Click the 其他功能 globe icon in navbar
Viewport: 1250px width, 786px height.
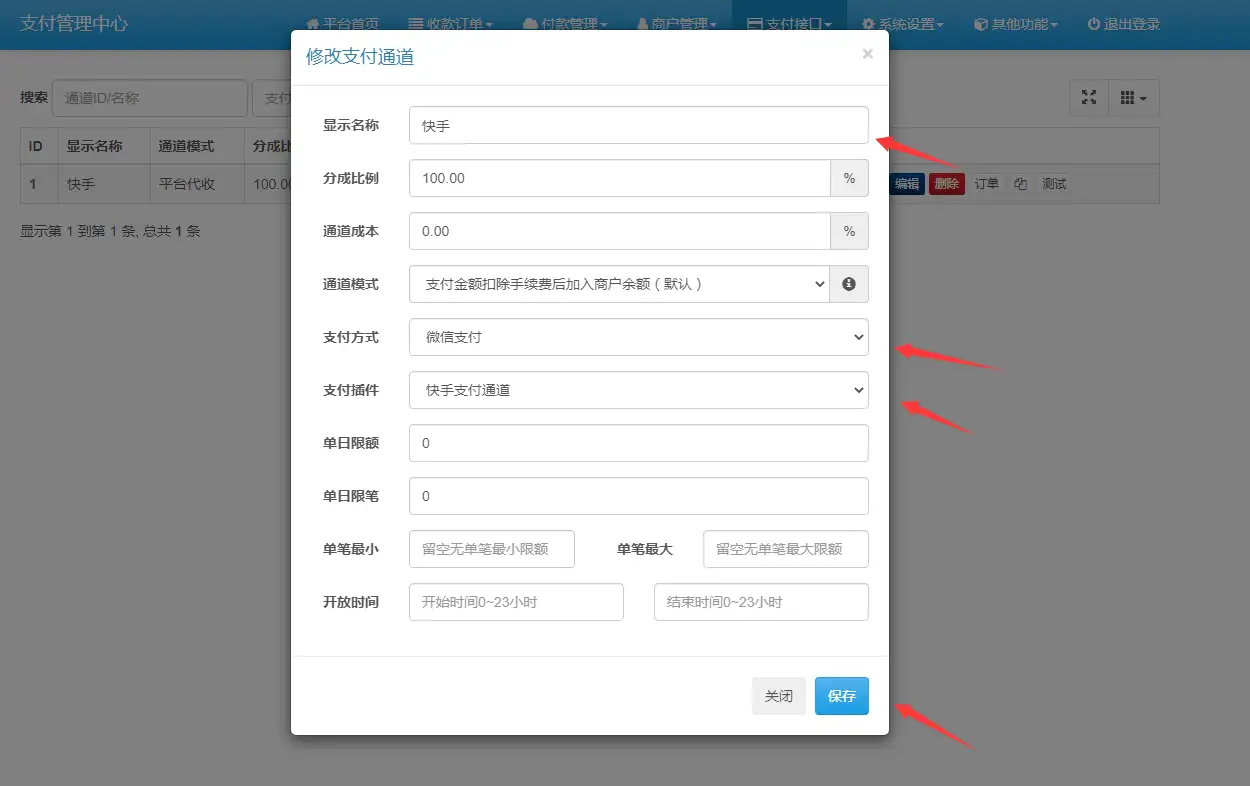tap(979, 22)
